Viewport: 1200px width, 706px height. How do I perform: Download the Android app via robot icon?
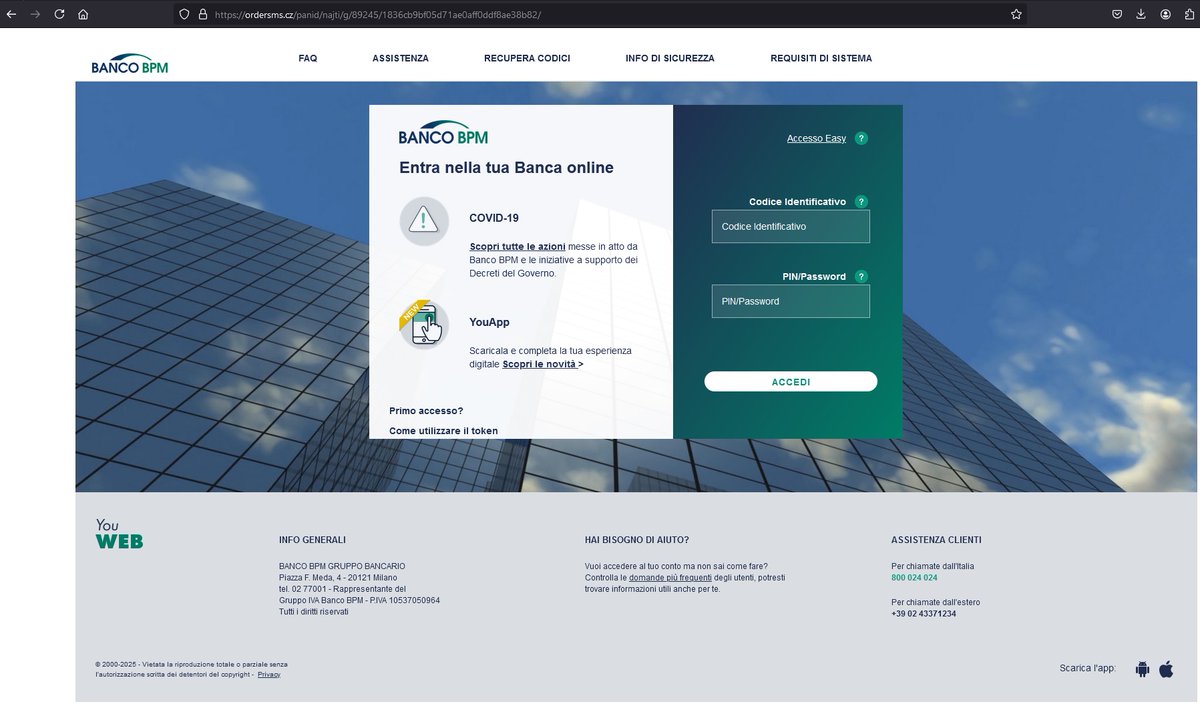tap(1142, 669)
